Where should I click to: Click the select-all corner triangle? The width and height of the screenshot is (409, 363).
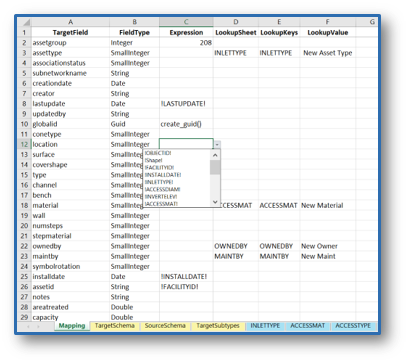[24, 22]
